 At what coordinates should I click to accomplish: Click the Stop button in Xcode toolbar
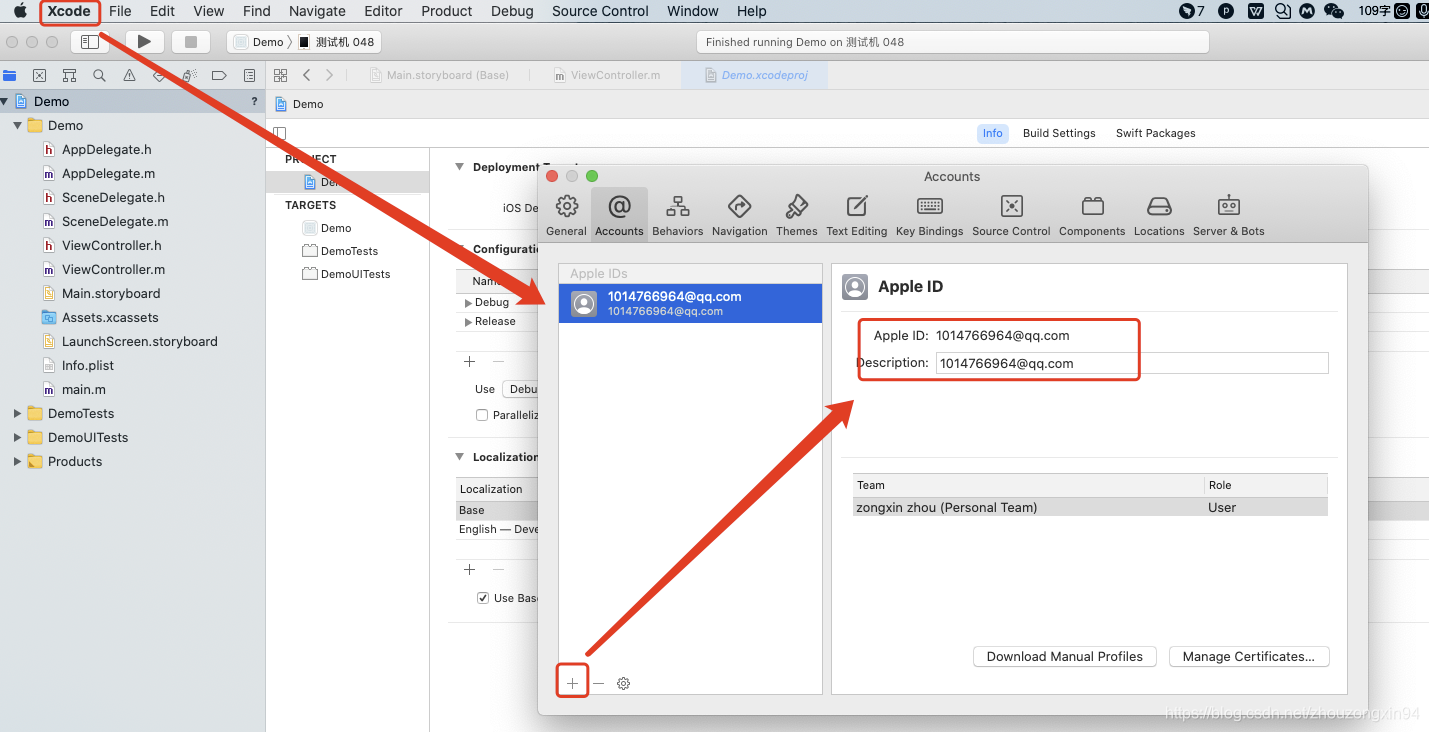tap(190, 42)
